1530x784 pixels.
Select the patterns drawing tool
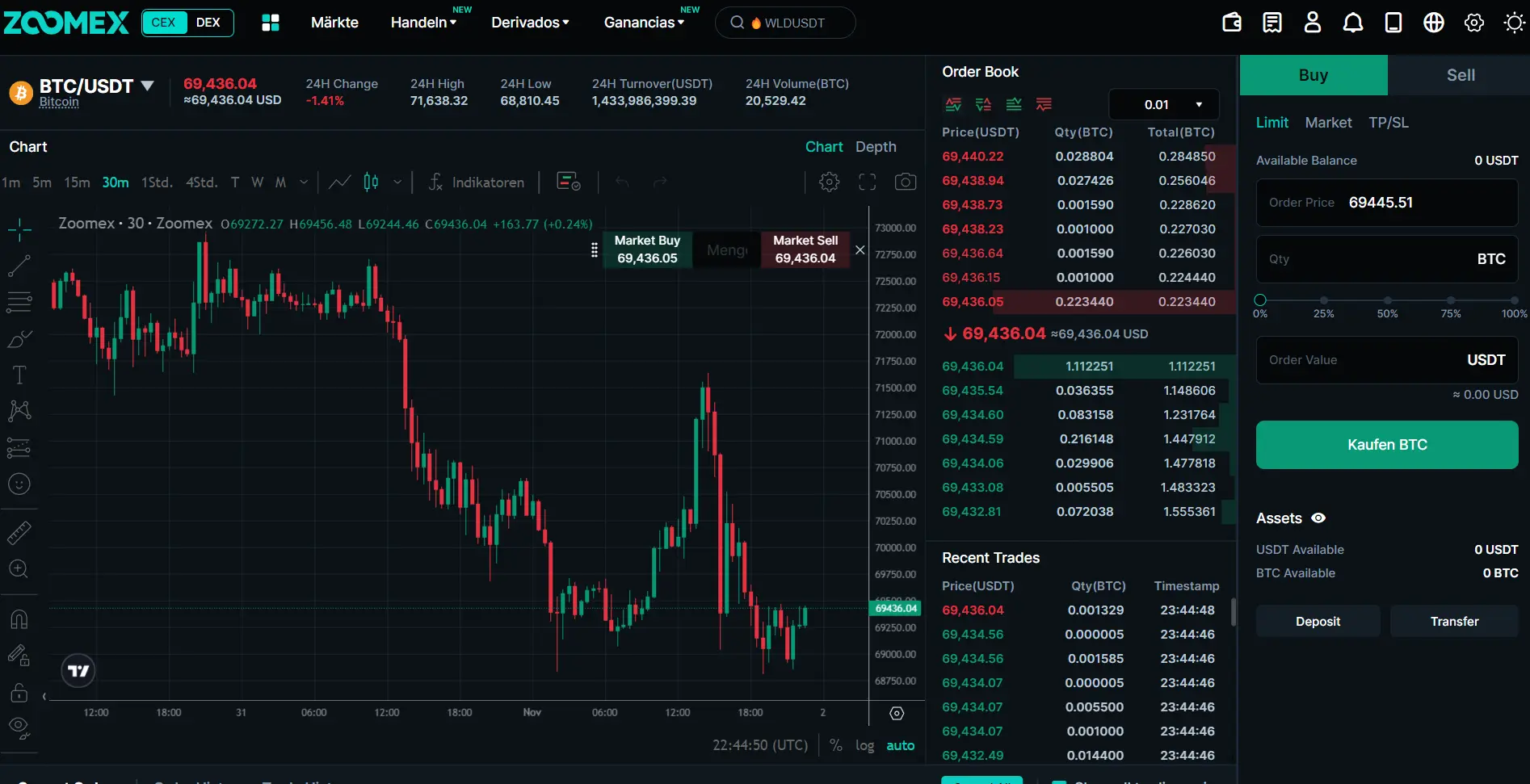point(19,411)
